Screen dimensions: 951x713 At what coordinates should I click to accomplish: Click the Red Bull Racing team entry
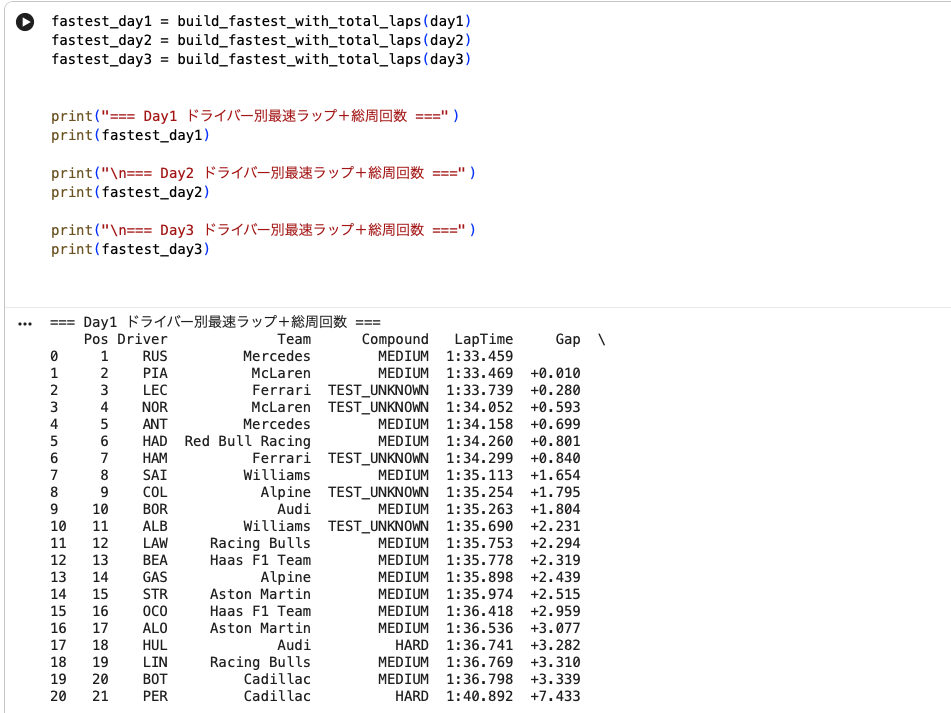click(247, 441)
